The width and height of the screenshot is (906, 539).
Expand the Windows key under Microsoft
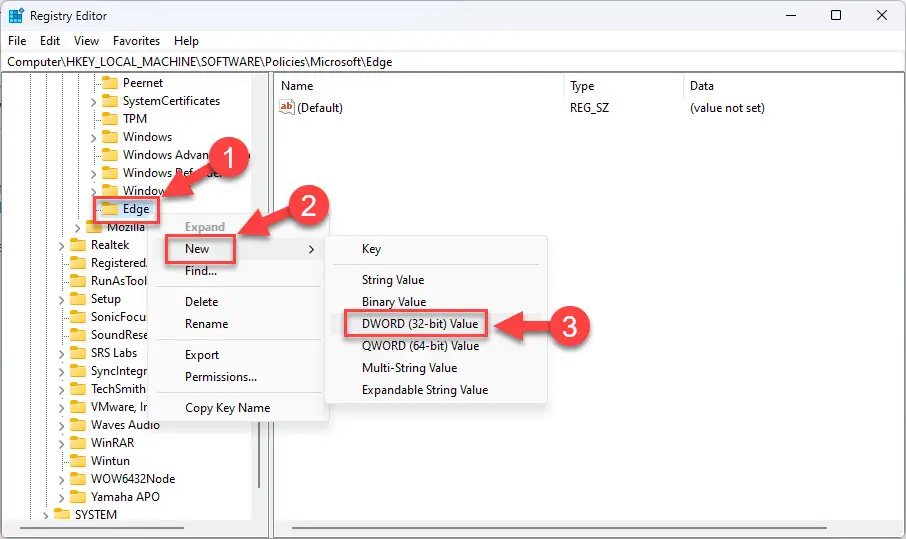tap(94, 137)
